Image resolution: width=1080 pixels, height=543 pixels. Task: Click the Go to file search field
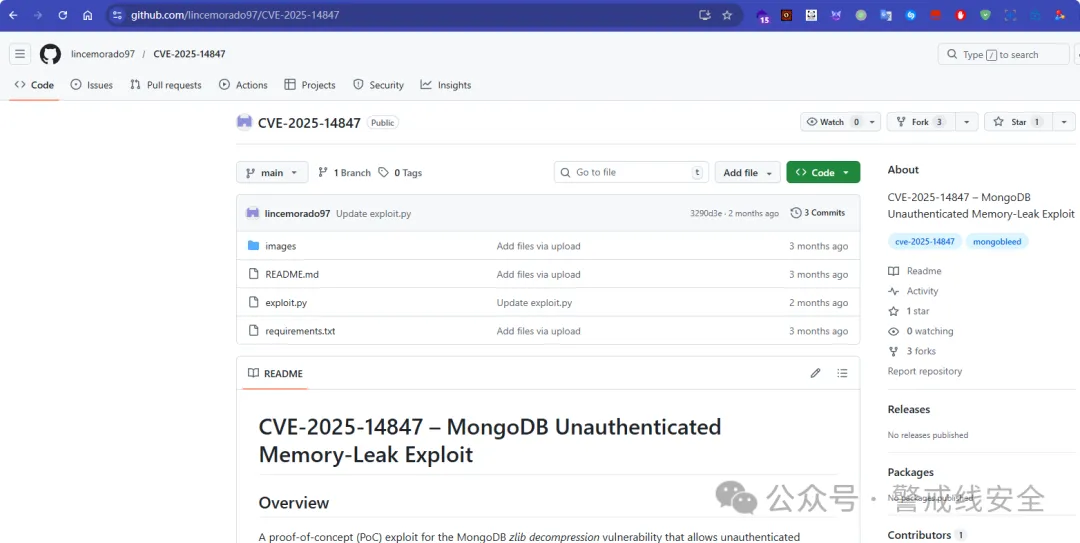(x=631, y=172)
